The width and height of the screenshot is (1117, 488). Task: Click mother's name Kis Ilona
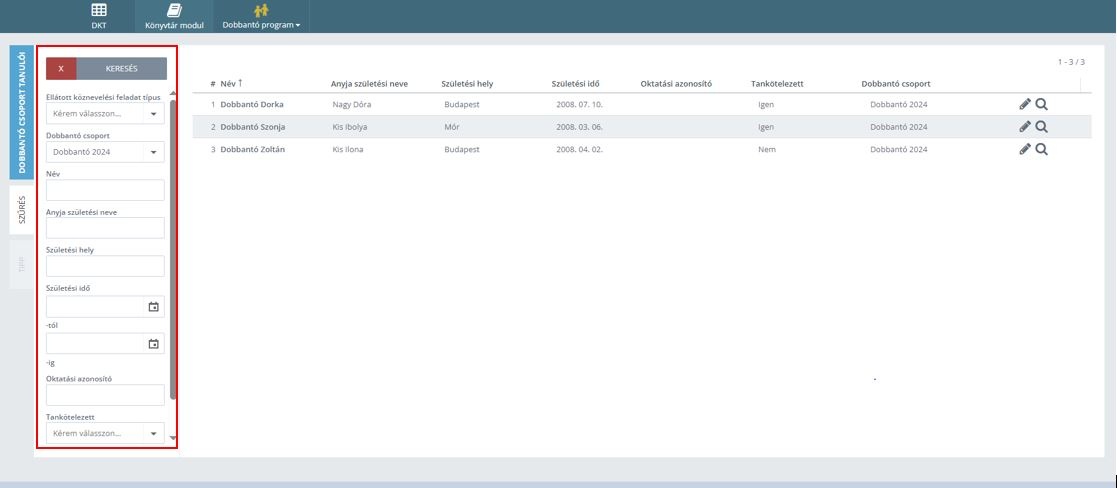[348, 150]
